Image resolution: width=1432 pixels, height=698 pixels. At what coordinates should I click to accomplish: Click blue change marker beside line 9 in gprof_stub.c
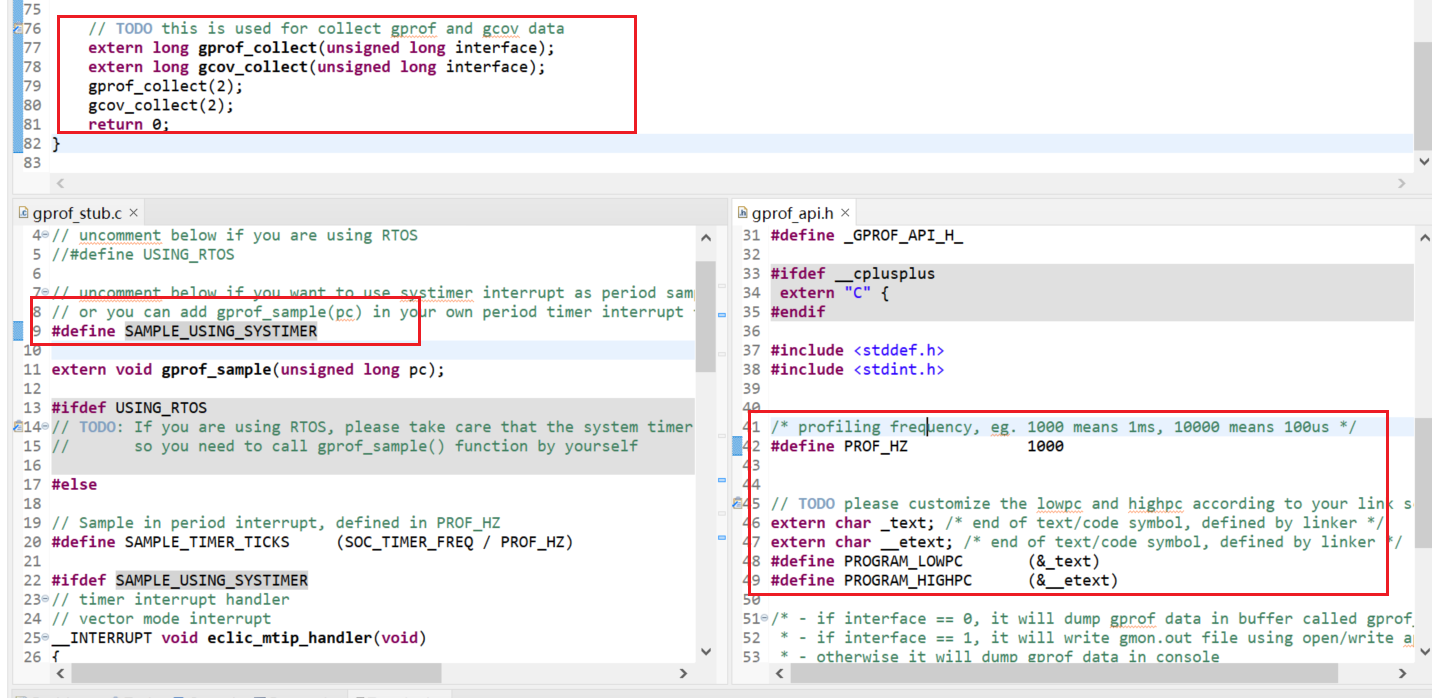[x=17, y=331]
